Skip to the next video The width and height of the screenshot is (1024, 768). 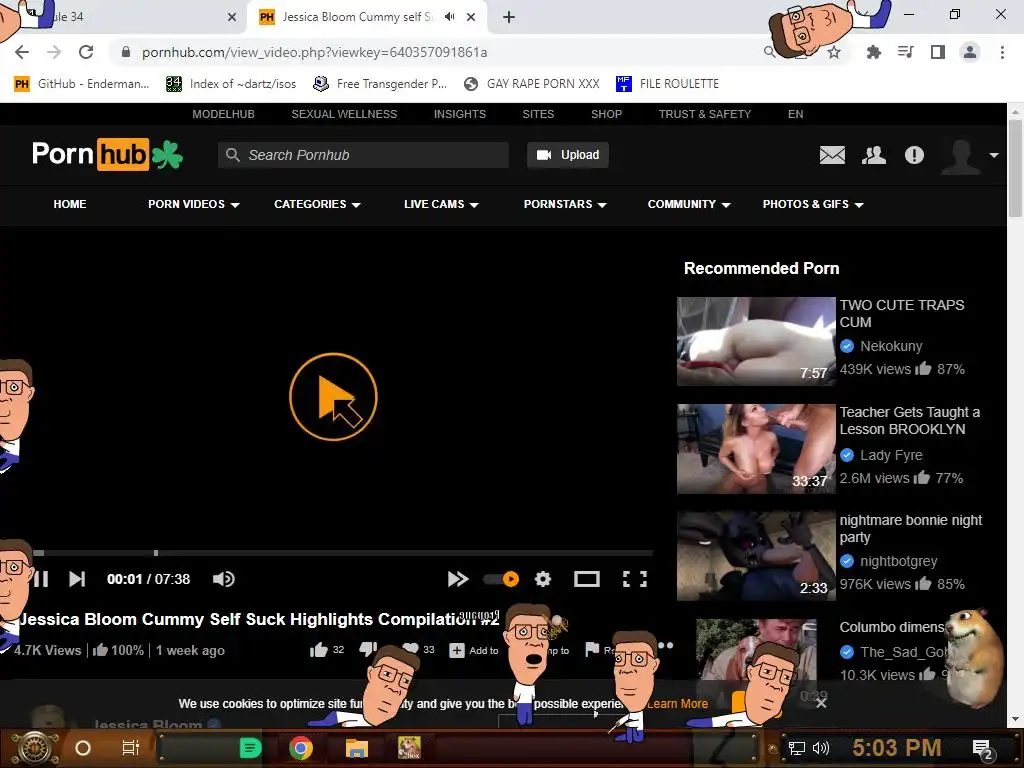(77, 579)
